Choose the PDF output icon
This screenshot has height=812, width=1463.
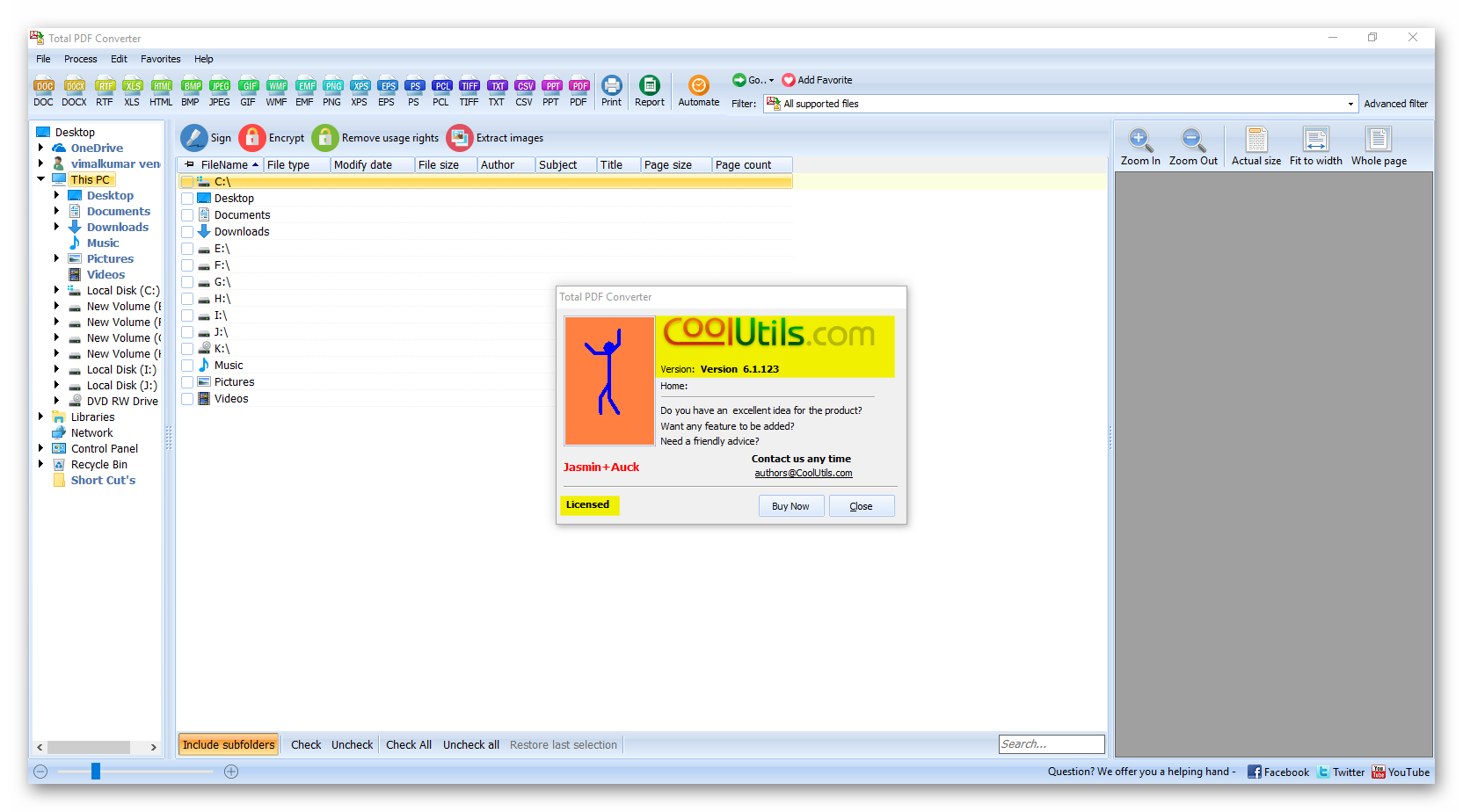pos(579,91)
